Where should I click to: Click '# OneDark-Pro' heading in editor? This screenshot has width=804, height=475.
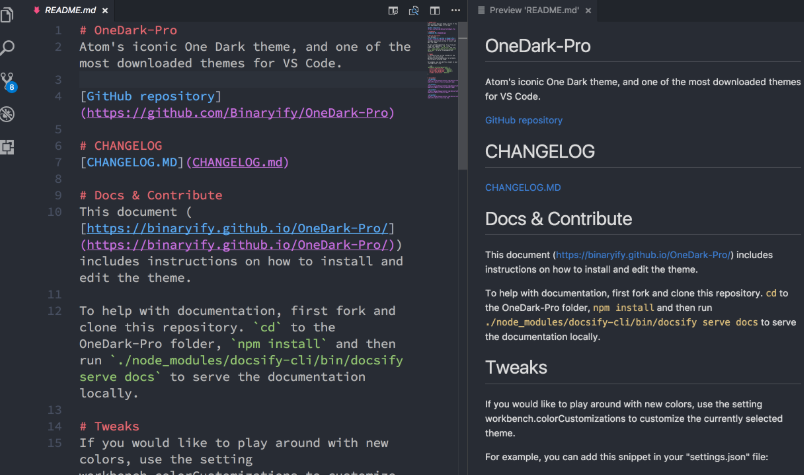pyautogui.click(x=128, y=30)
